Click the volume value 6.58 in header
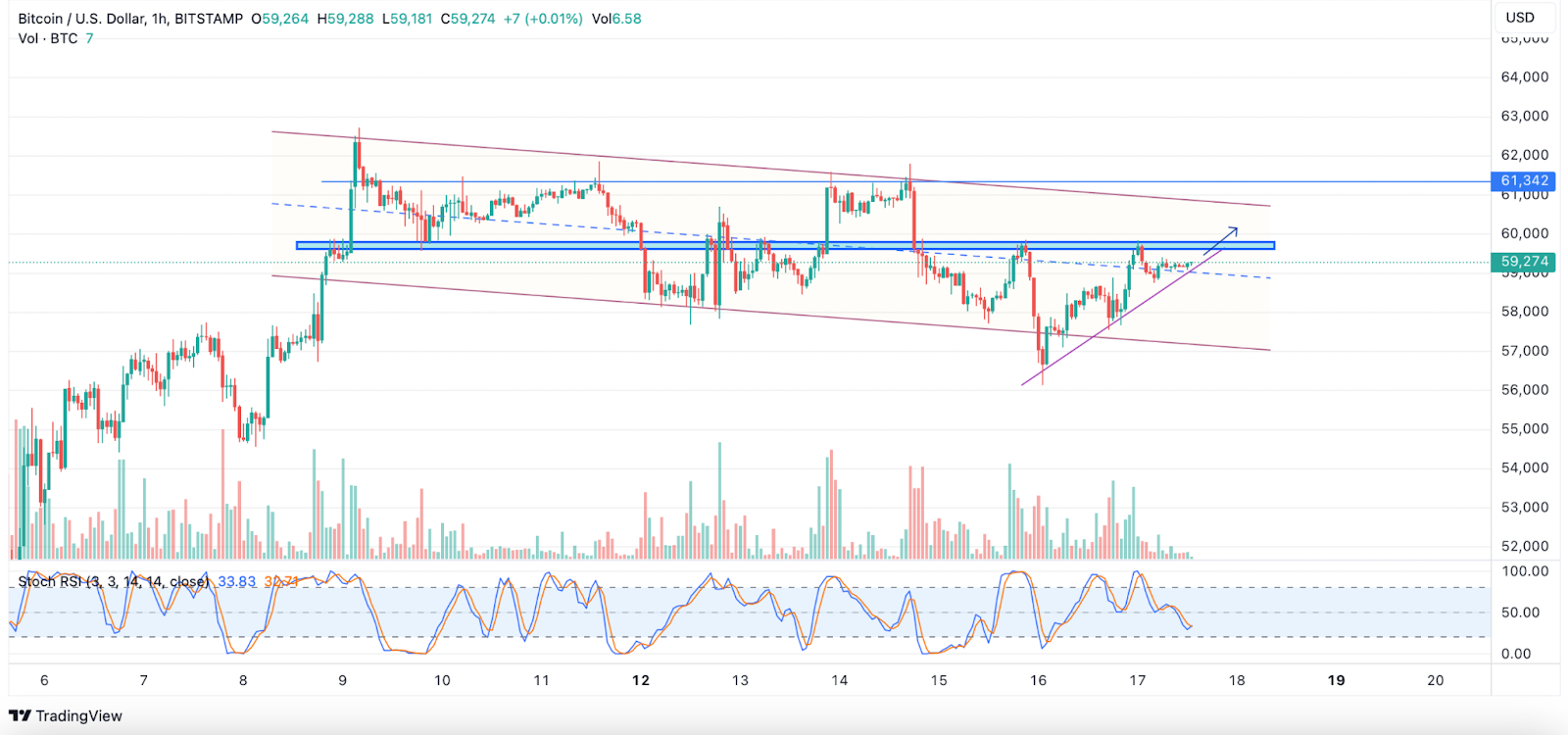Image resolution: width=1568 pixels, height=735 pixels. point(627,19)
